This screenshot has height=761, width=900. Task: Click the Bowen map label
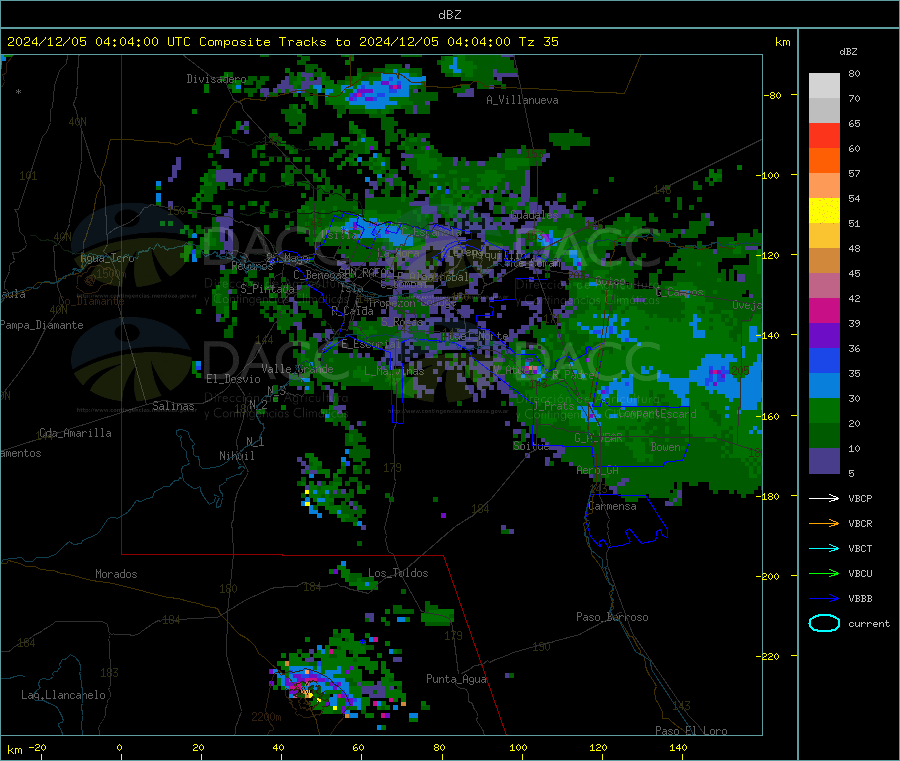pos(666,447)
